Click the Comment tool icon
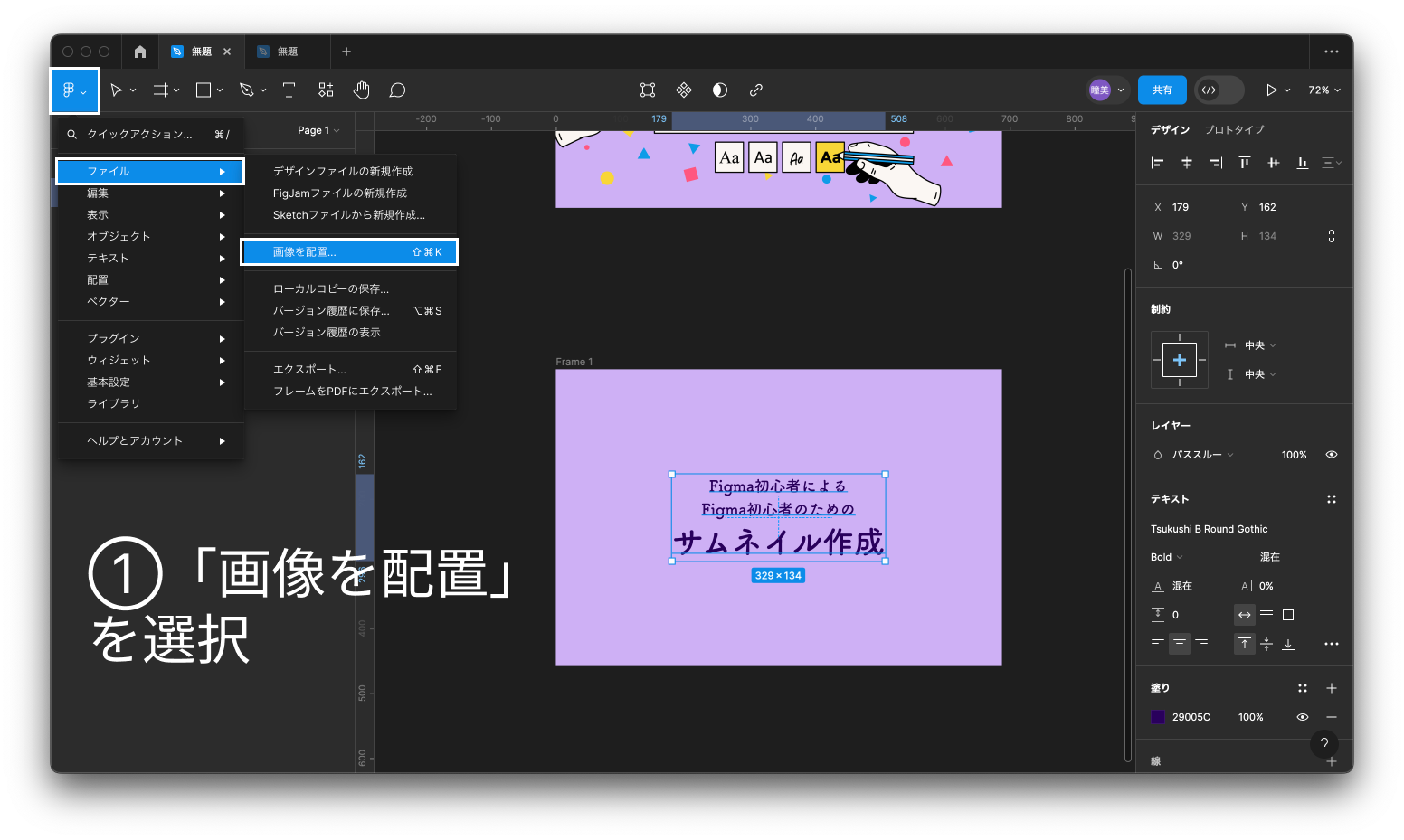The width and height of the screenshot is (1404, 840). click(397, 90)
